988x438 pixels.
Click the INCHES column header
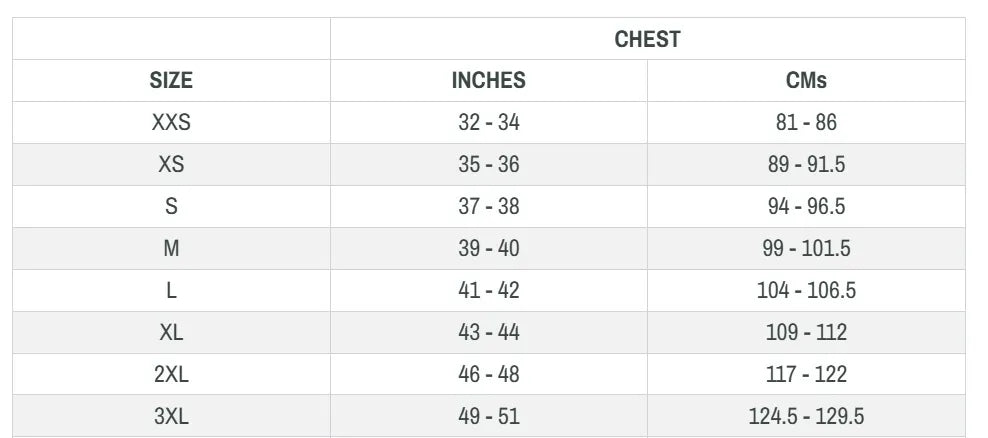coord(488,81)
